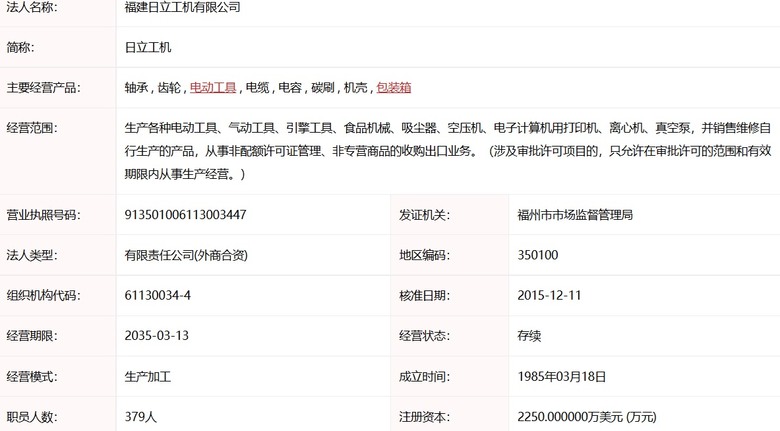Click the 职员人数 field label
The image size is (780, 431).
pos(32,417)
